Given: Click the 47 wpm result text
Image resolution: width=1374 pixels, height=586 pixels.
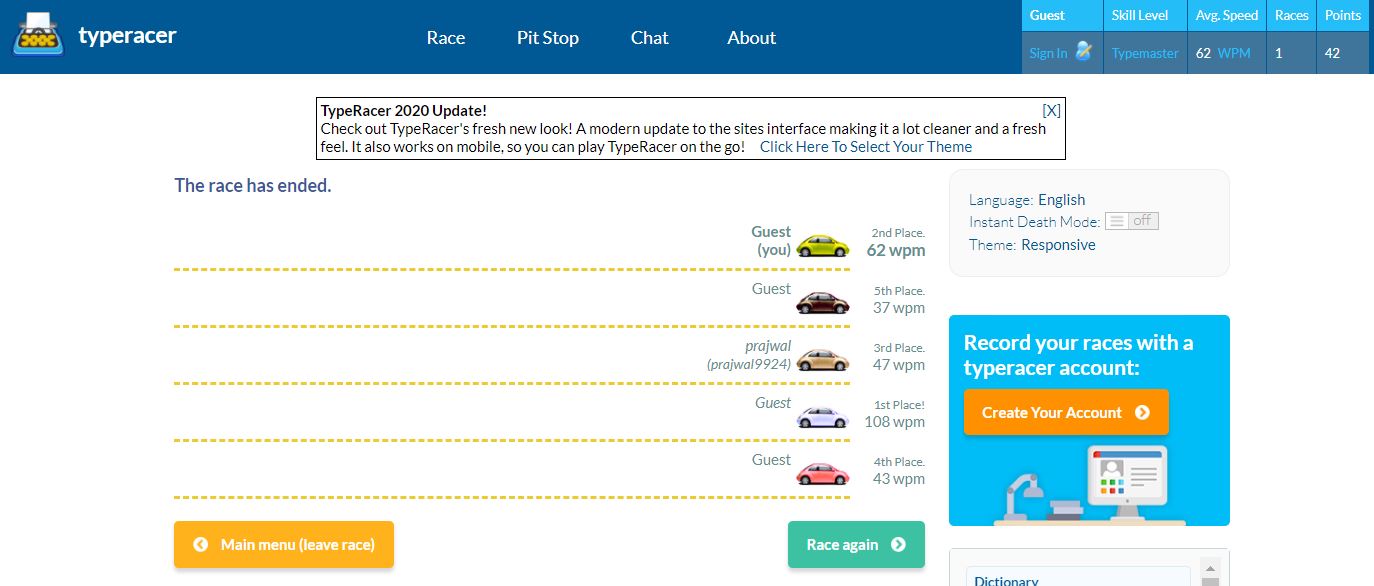Looking at the screenshot, I should point(899,365).
